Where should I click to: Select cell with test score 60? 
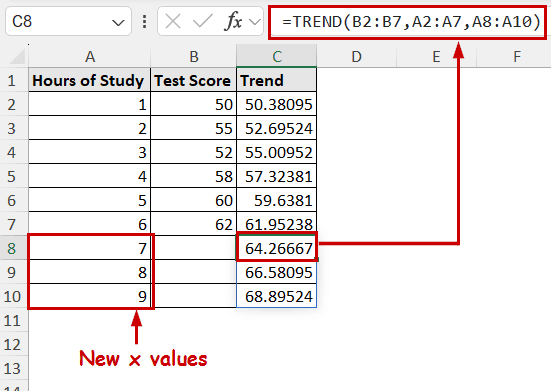(x=194, y=200)
